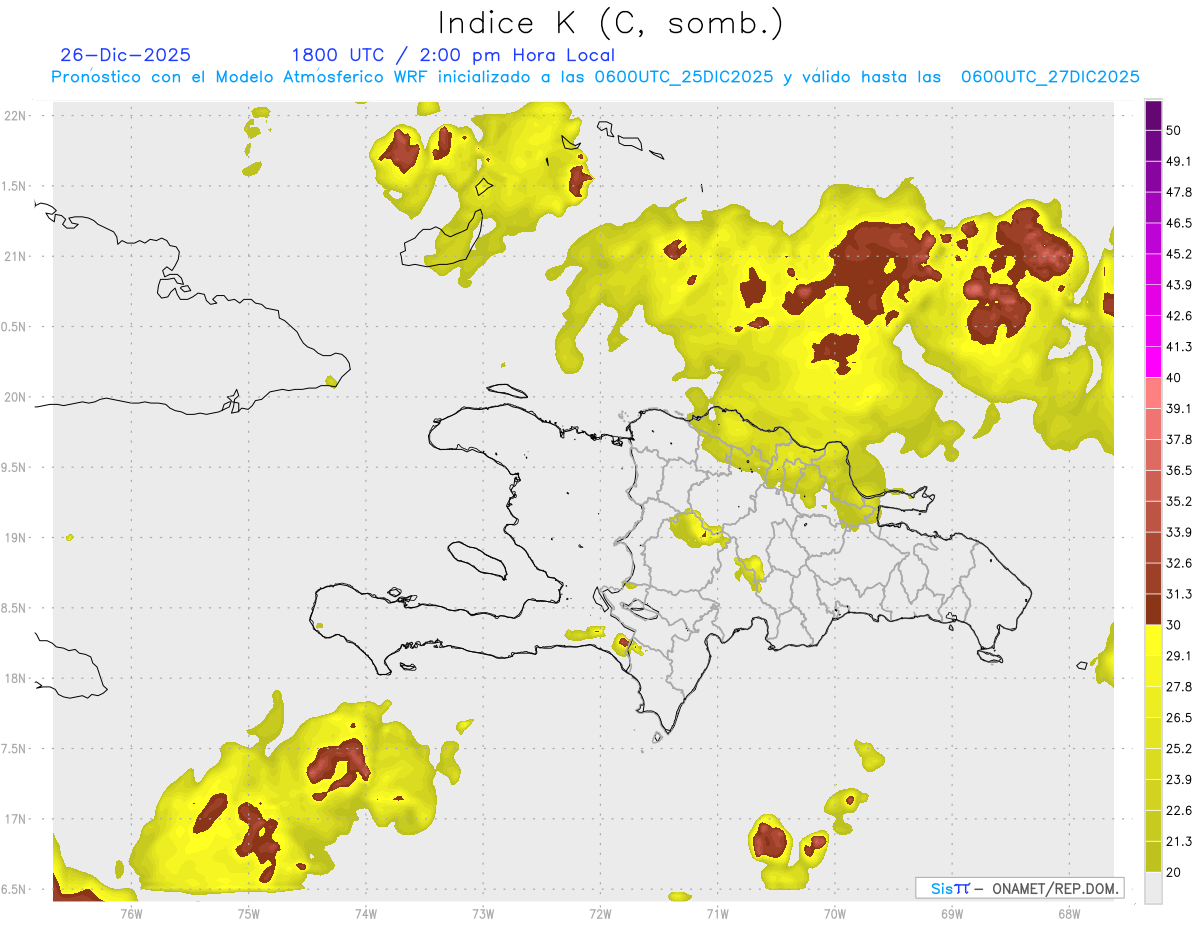Click the legend value "43.9"
This screenshot has height=927, width=1200.
tap(1179, 285)
